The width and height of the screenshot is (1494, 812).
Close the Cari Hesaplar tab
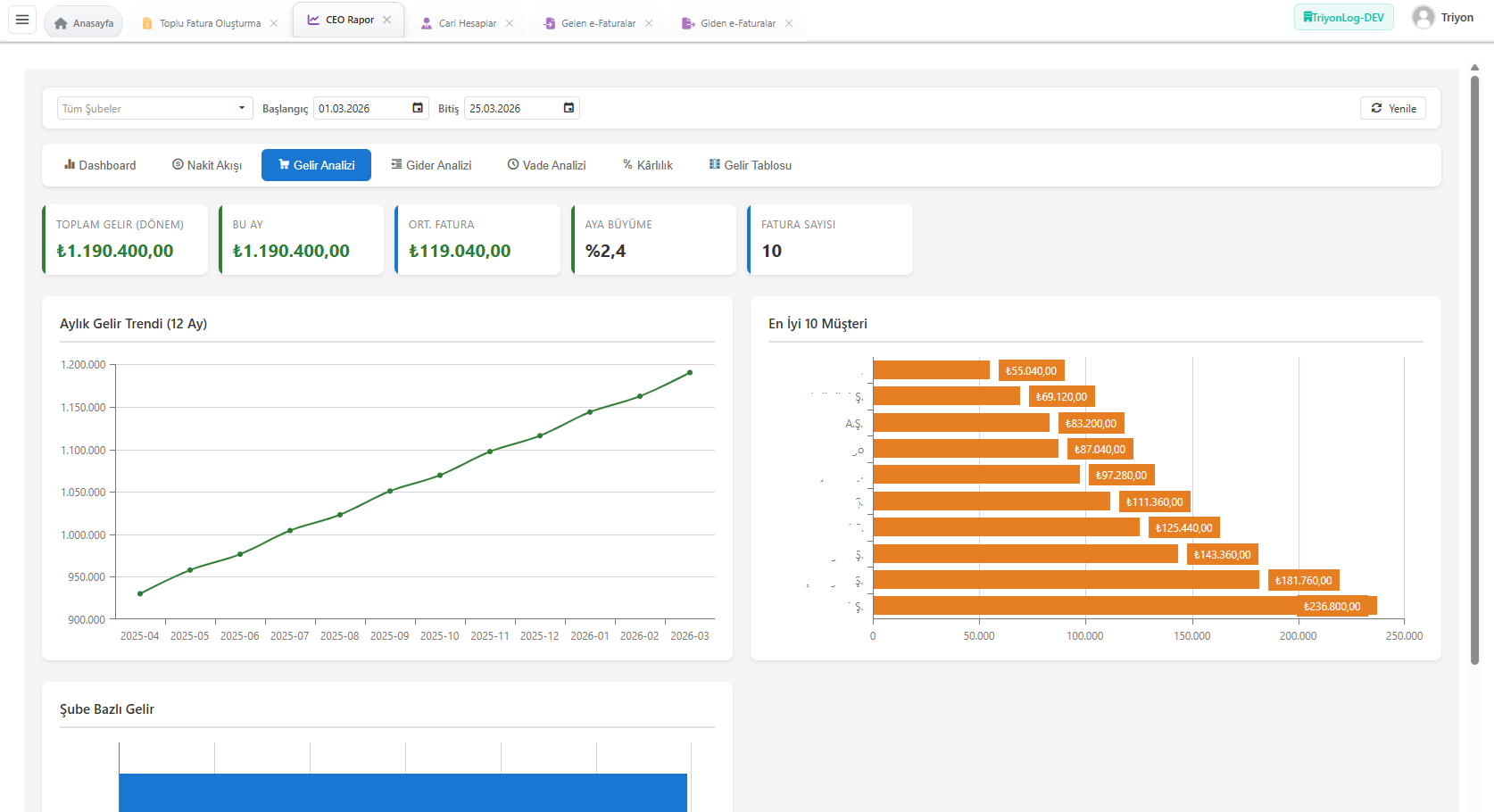510,23
